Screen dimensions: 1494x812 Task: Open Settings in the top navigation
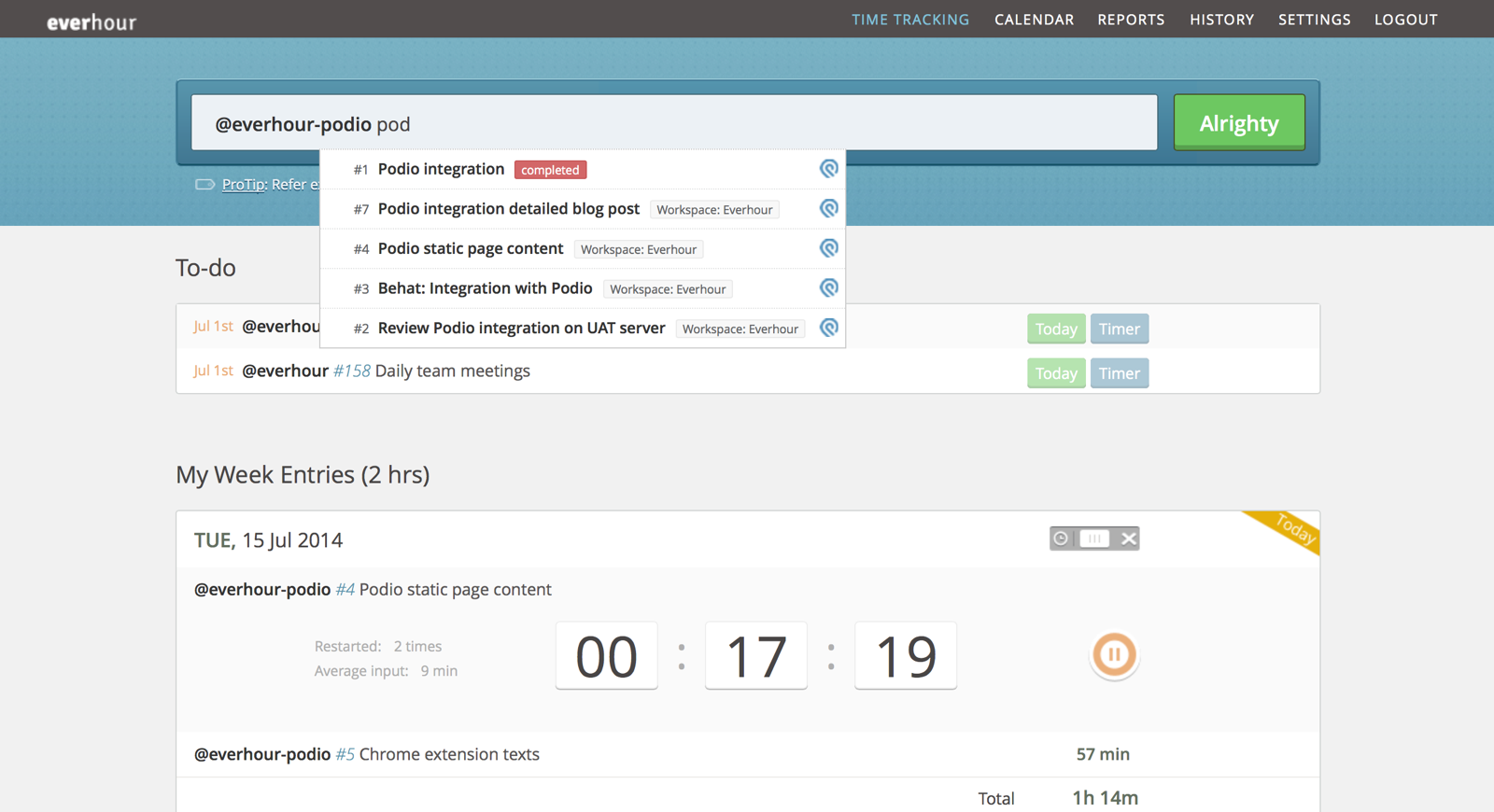1314,20
